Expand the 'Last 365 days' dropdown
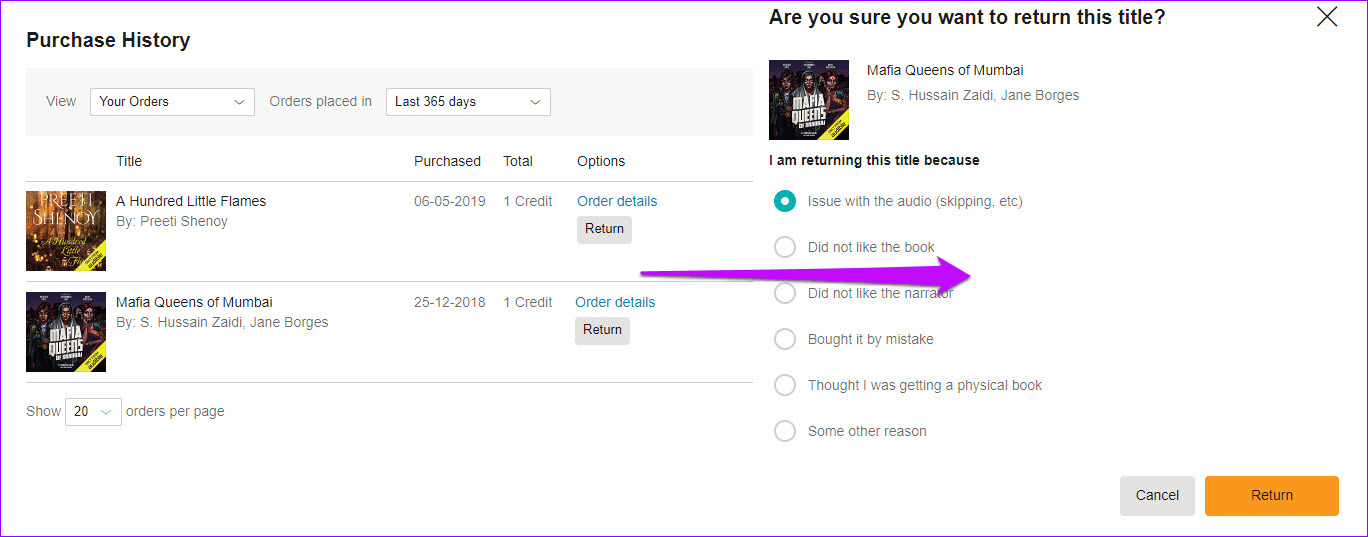 (x=468, y=101)
